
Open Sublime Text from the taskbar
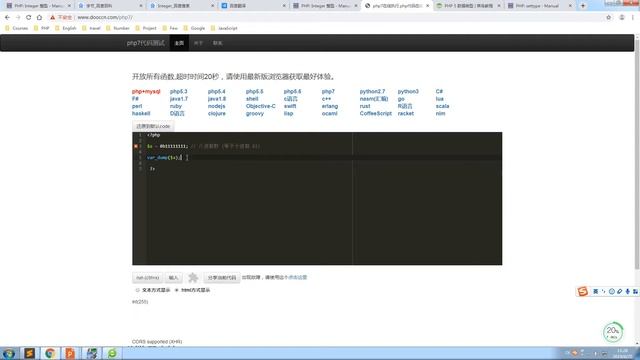click(29, 353)
